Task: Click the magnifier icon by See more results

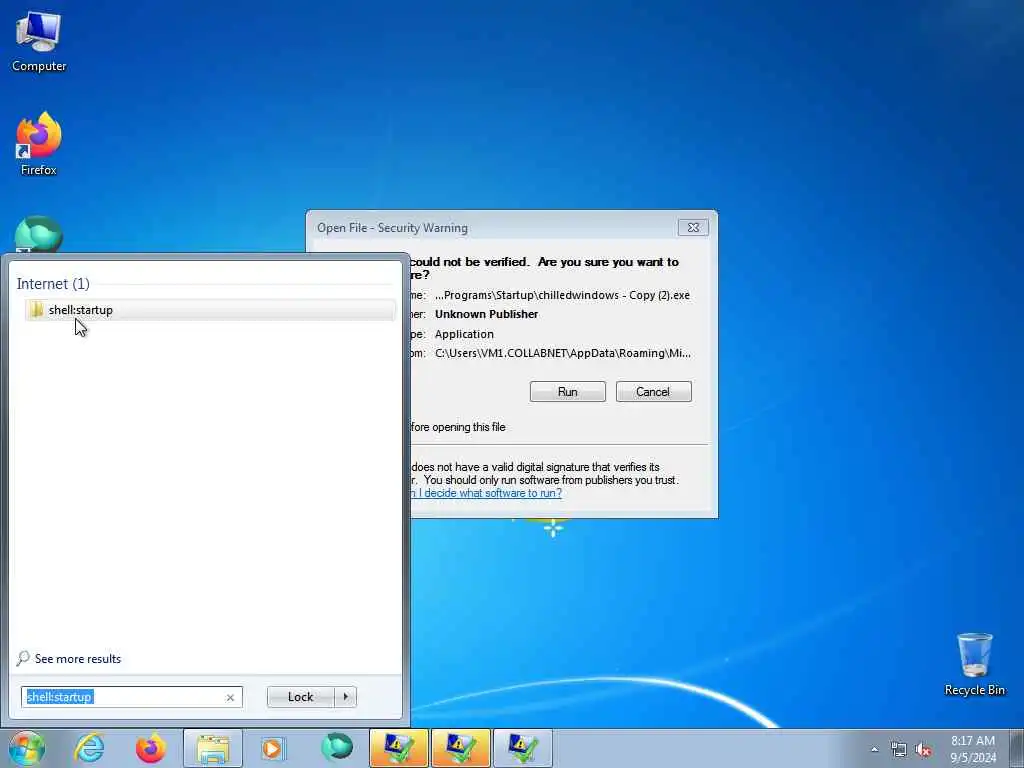Action: 23,658
